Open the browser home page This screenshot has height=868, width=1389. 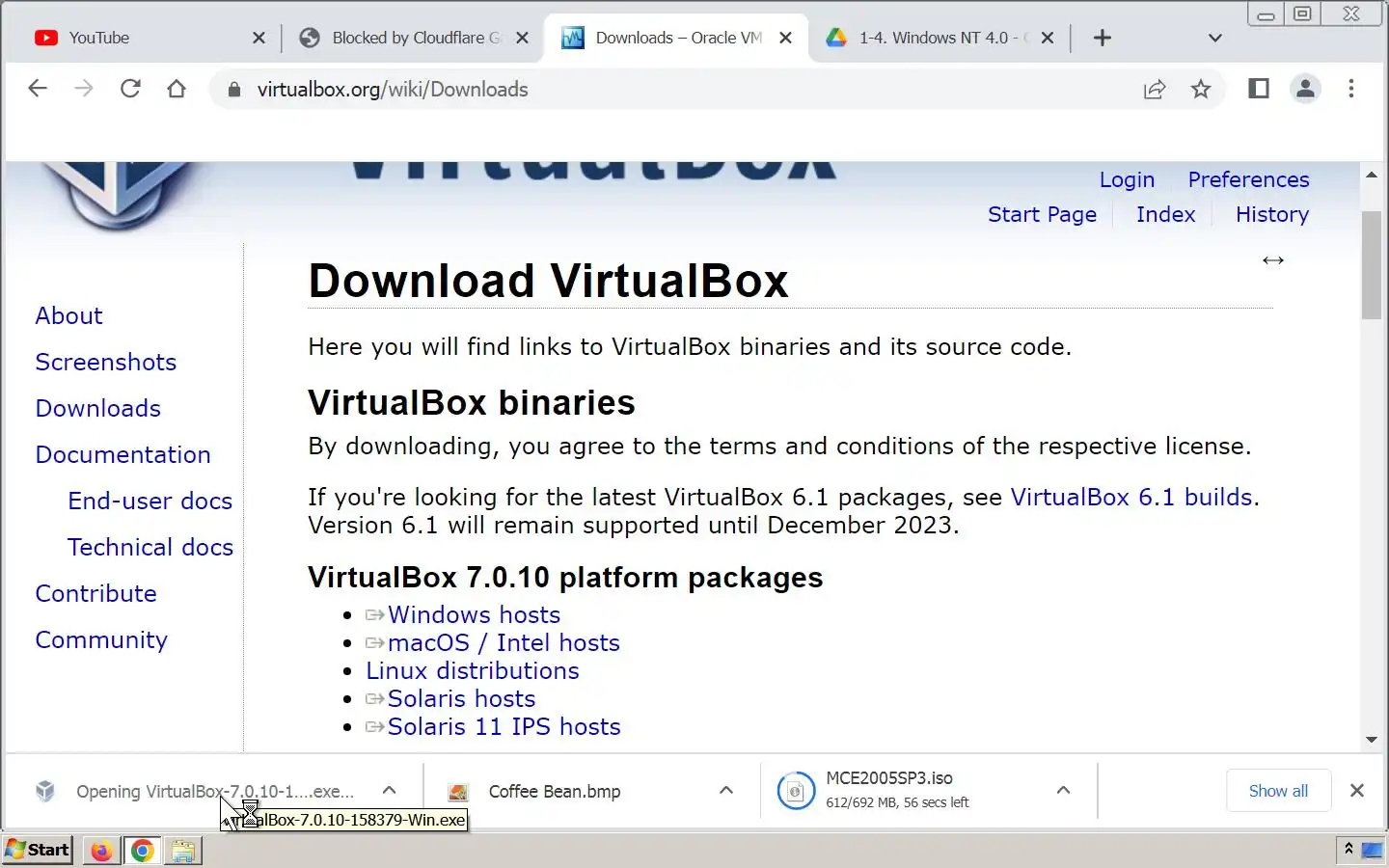[x=177, y=89]
